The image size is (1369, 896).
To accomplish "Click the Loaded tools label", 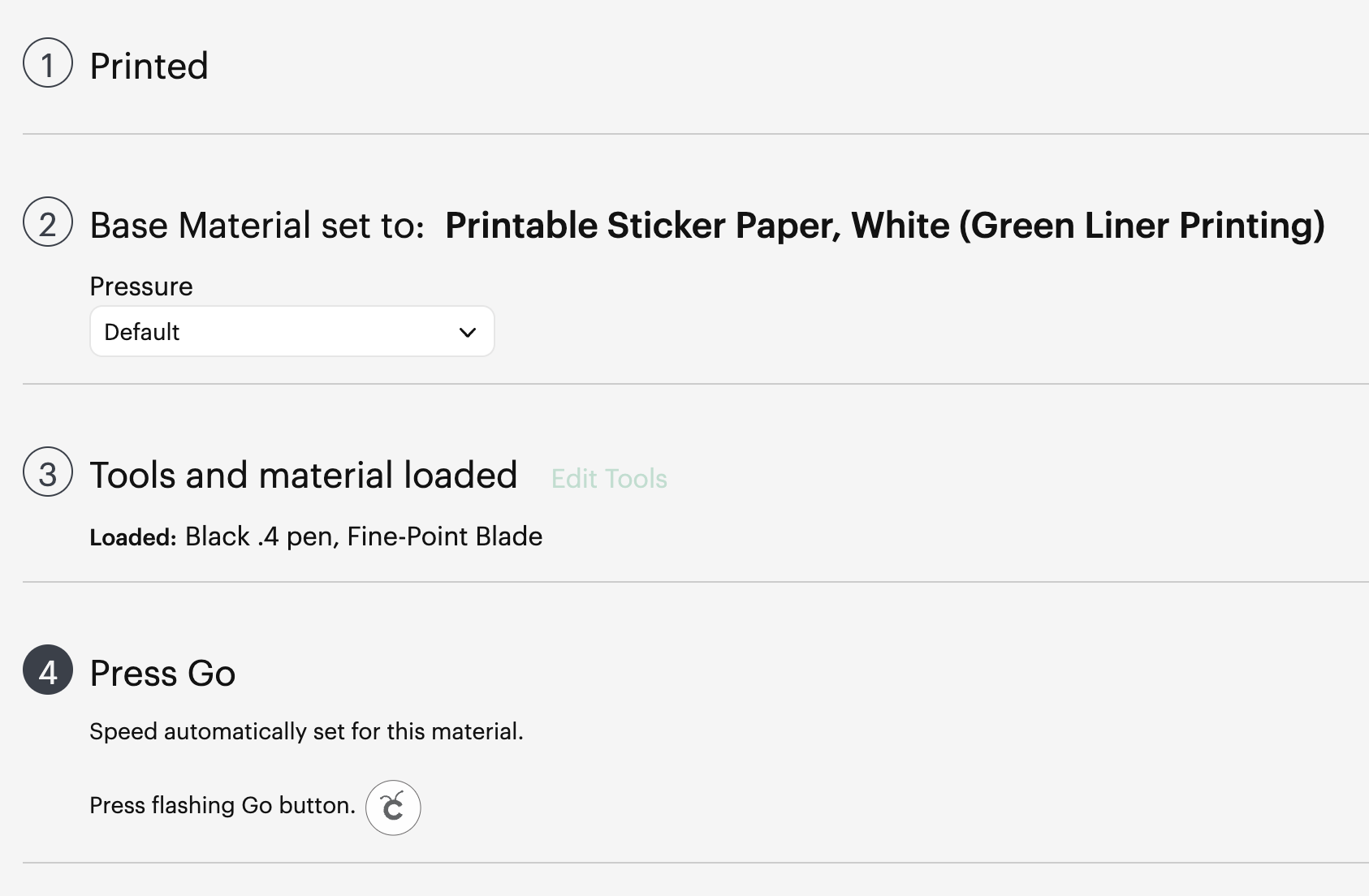I will pyautogui.click(x=133, y=537).
